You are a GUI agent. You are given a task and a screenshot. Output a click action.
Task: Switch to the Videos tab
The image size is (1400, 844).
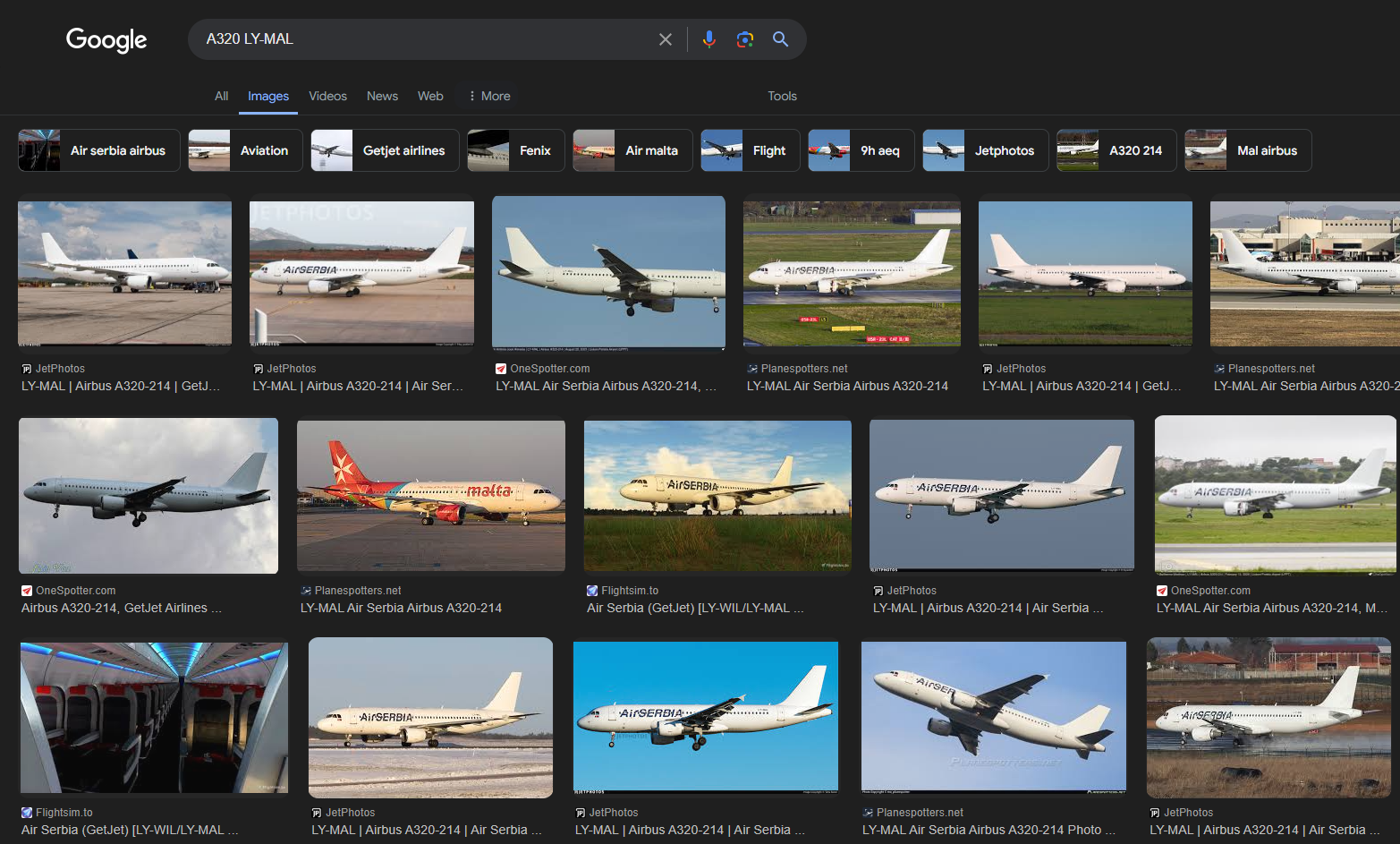(327, 96)
